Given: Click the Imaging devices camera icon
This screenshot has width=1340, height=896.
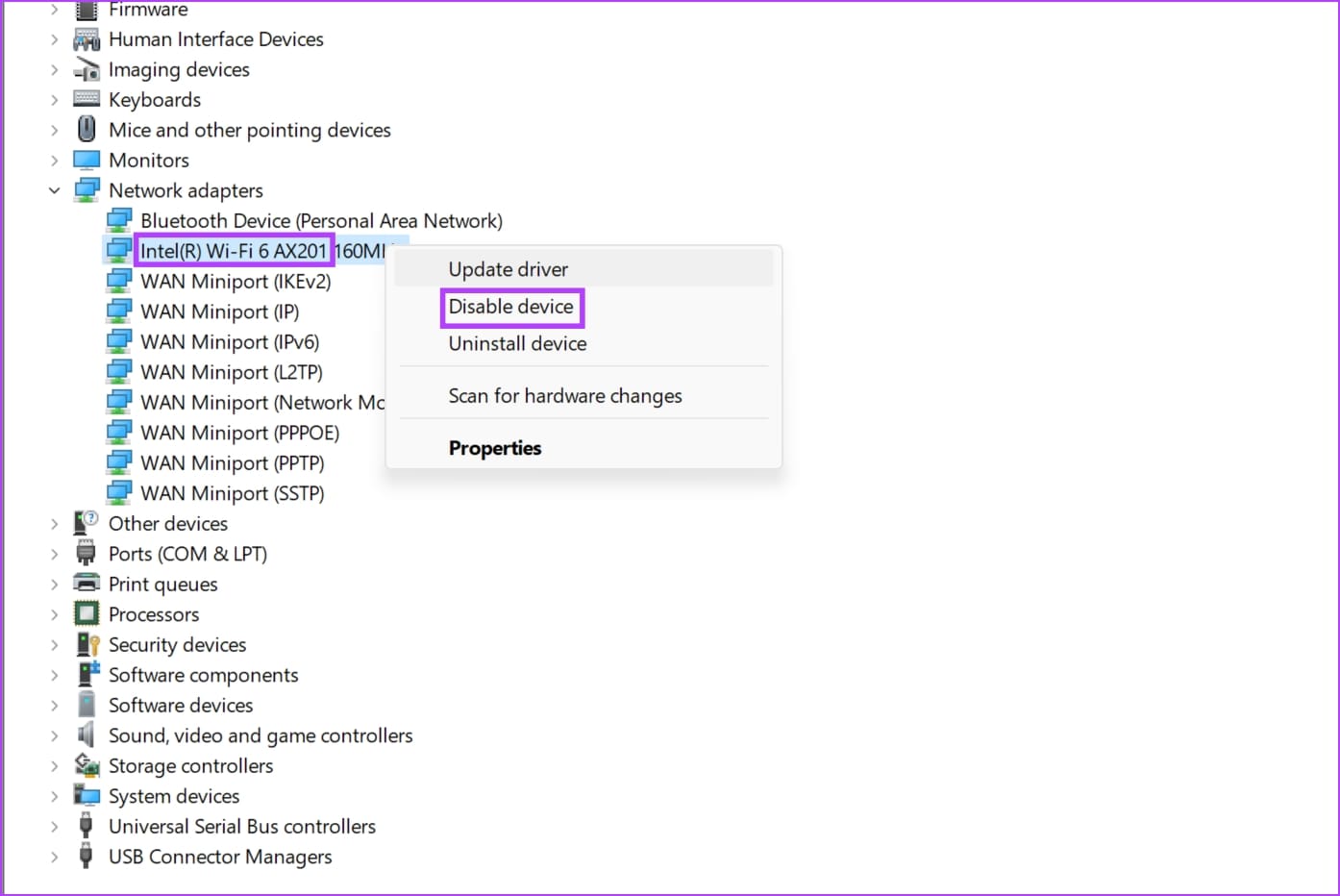Looking at the screenshot, I should [87, 70].
